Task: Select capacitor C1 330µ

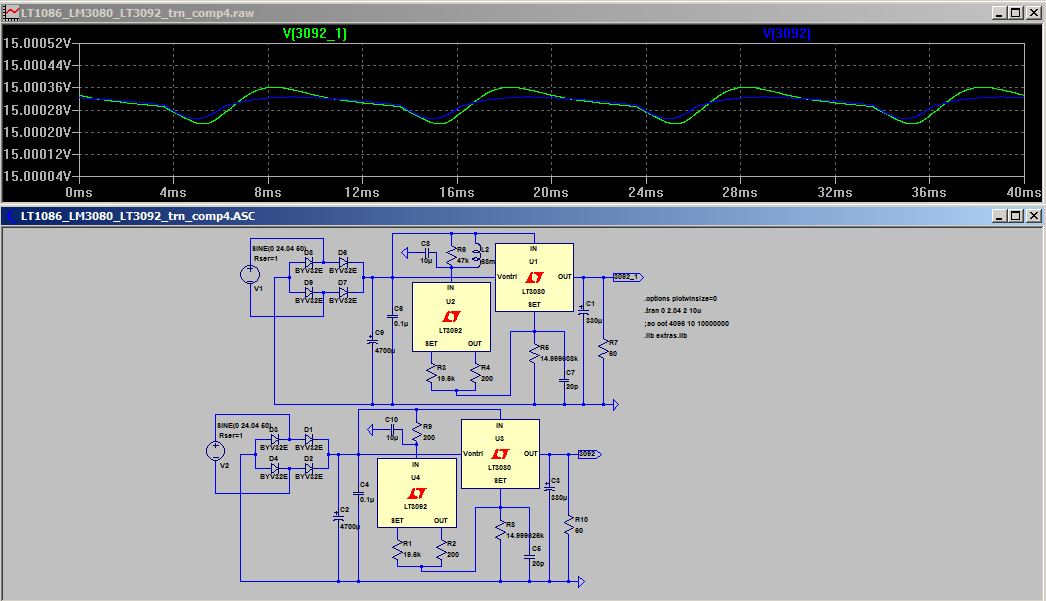Action: pyautogui.click(x=584, y=310)
